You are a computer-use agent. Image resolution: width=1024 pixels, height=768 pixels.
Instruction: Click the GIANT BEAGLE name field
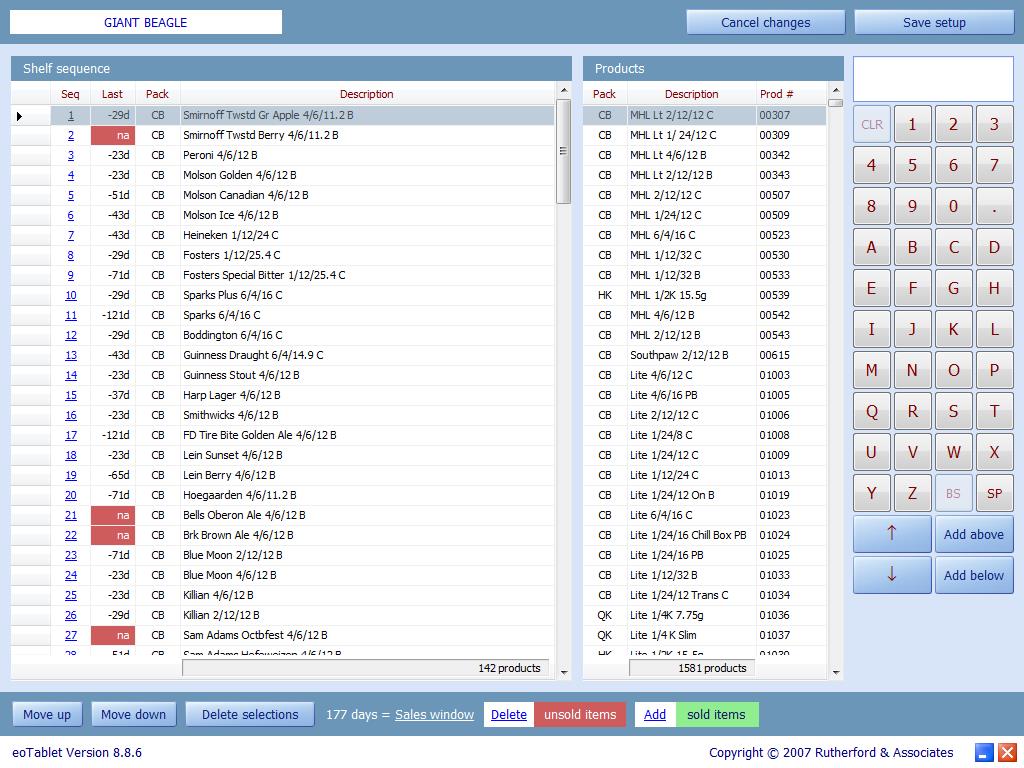[x=146, y=22]
